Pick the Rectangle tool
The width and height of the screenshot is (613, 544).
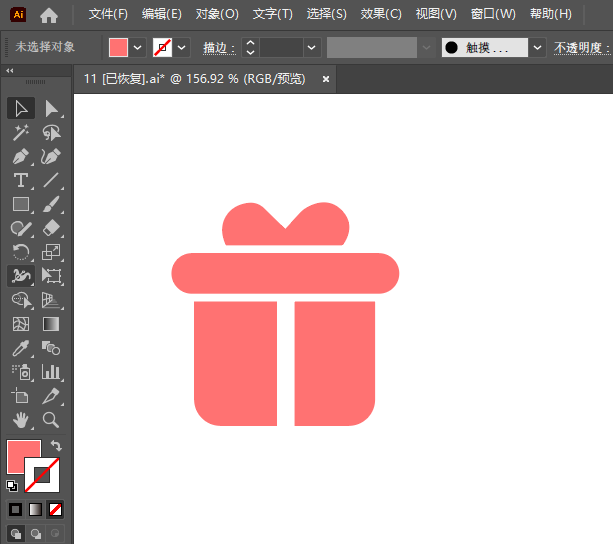pyautogui.click(x=21, y=204)
